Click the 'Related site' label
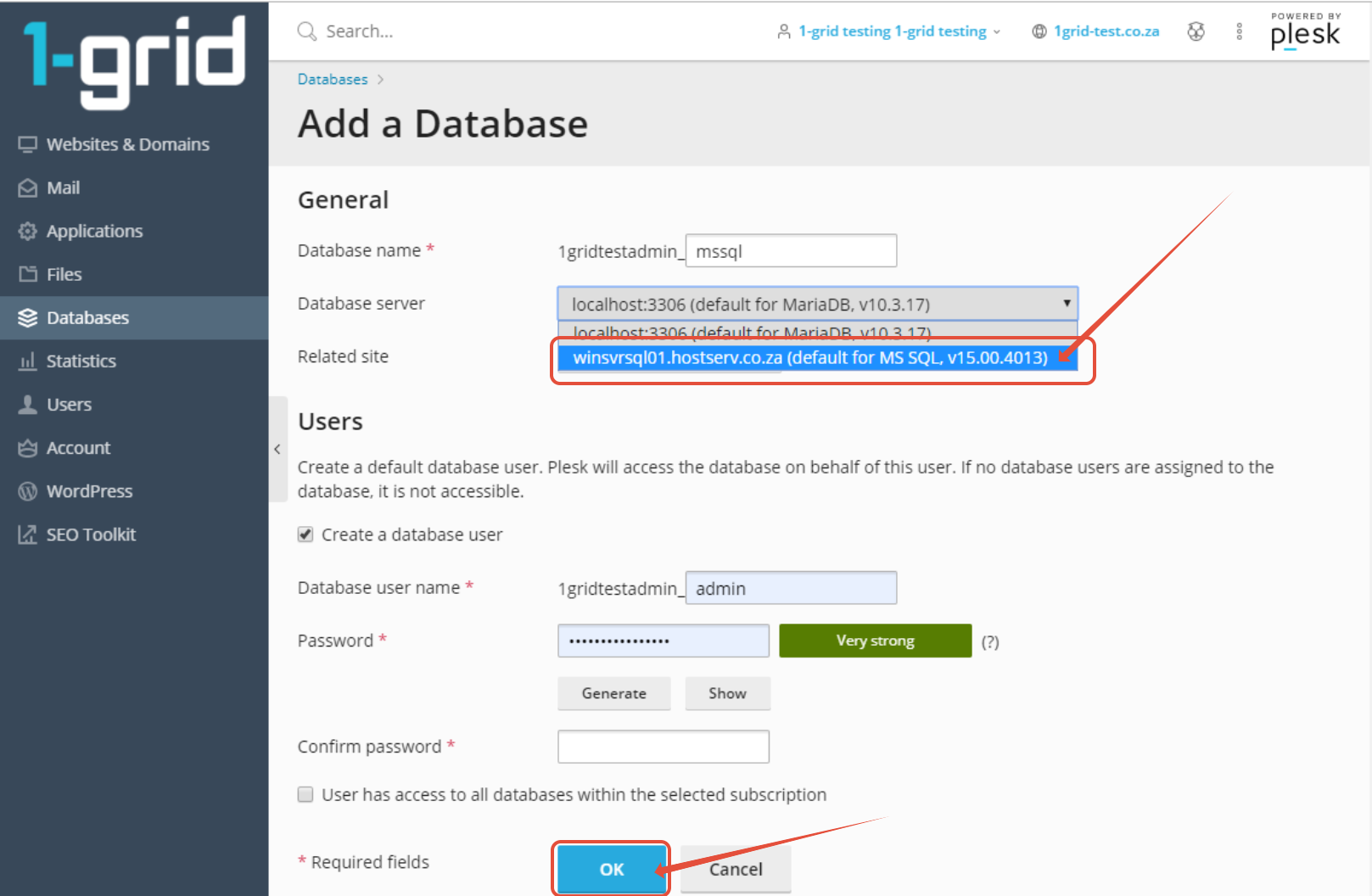 pyautogui.click(x=343, y=356)
